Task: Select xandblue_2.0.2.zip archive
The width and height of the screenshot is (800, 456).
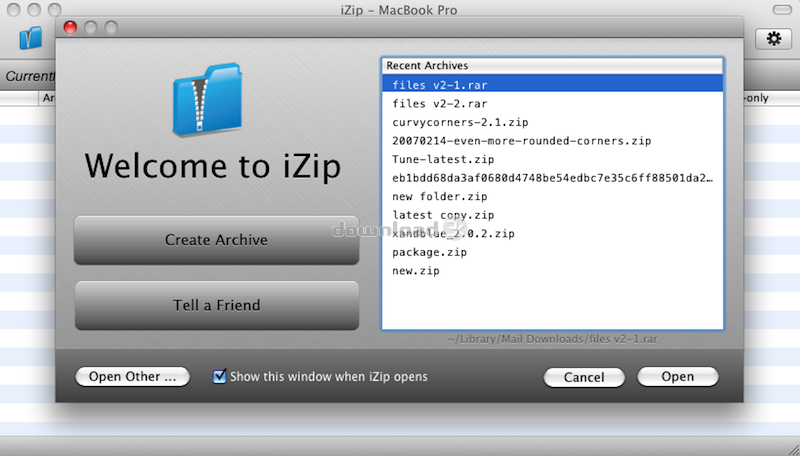Action: point(553,234)
